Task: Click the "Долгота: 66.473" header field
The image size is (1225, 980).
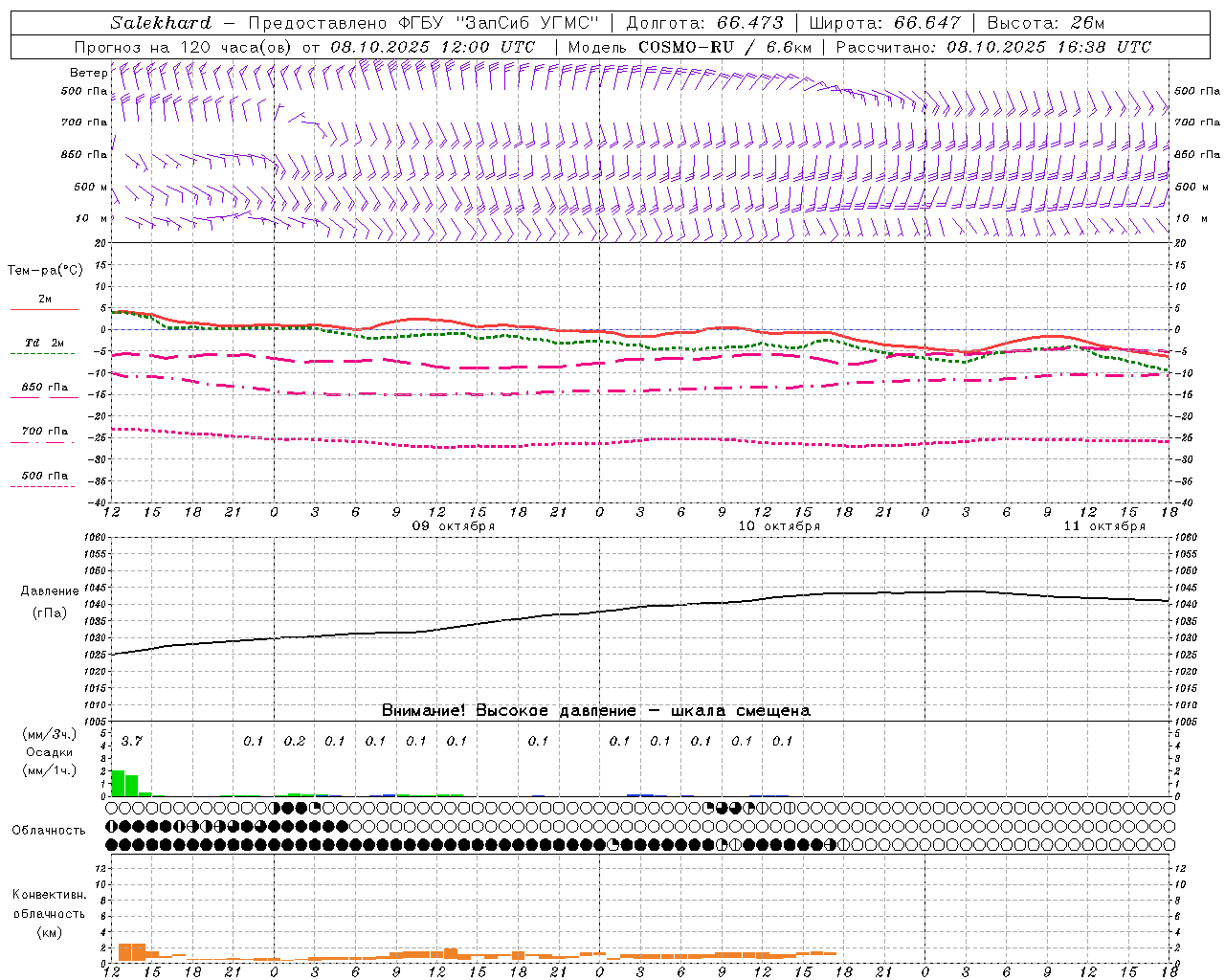Action: pyautogui.click(x=704, y=23)
